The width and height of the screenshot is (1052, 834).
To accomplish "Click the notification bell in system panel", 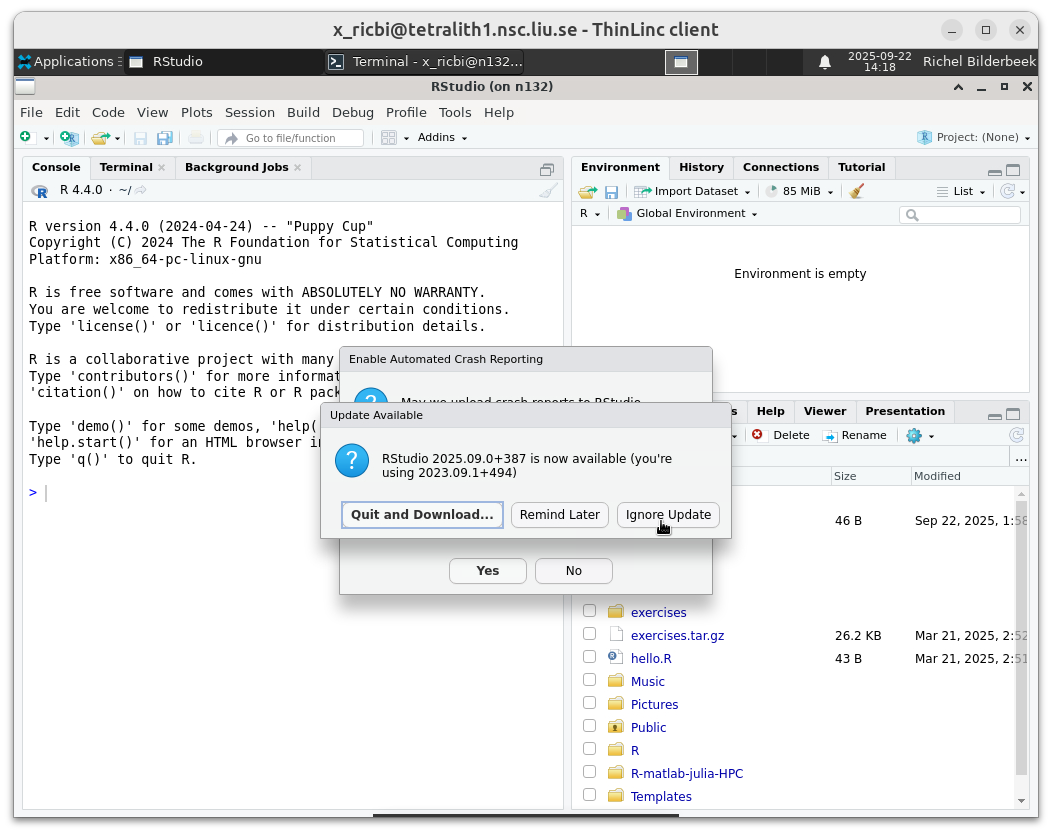I will (825, 62).
